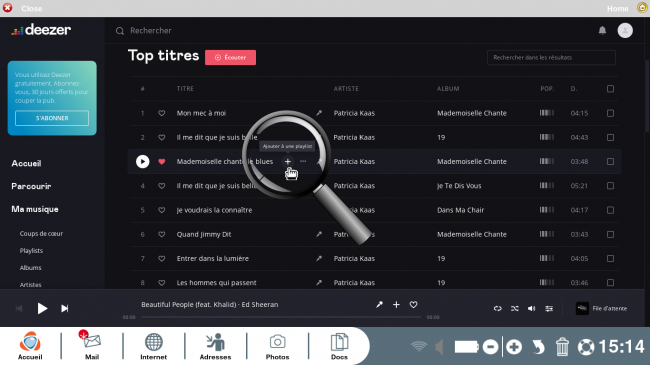The width and height of the screenshot is (650, 365).
Task: Open audio settings equalizer icon
Action: point(549,308)
